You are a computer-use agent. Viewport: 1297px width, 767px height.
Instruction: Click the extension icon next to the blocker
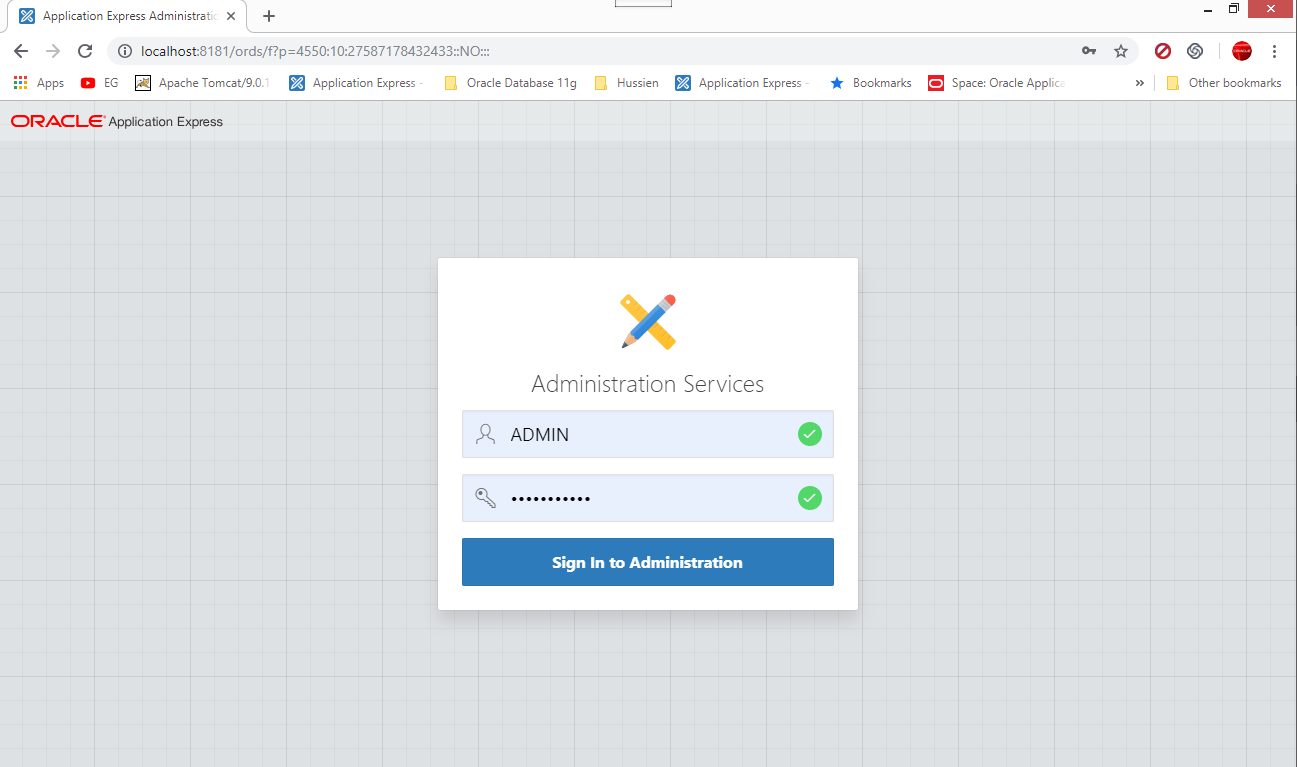1194,51
